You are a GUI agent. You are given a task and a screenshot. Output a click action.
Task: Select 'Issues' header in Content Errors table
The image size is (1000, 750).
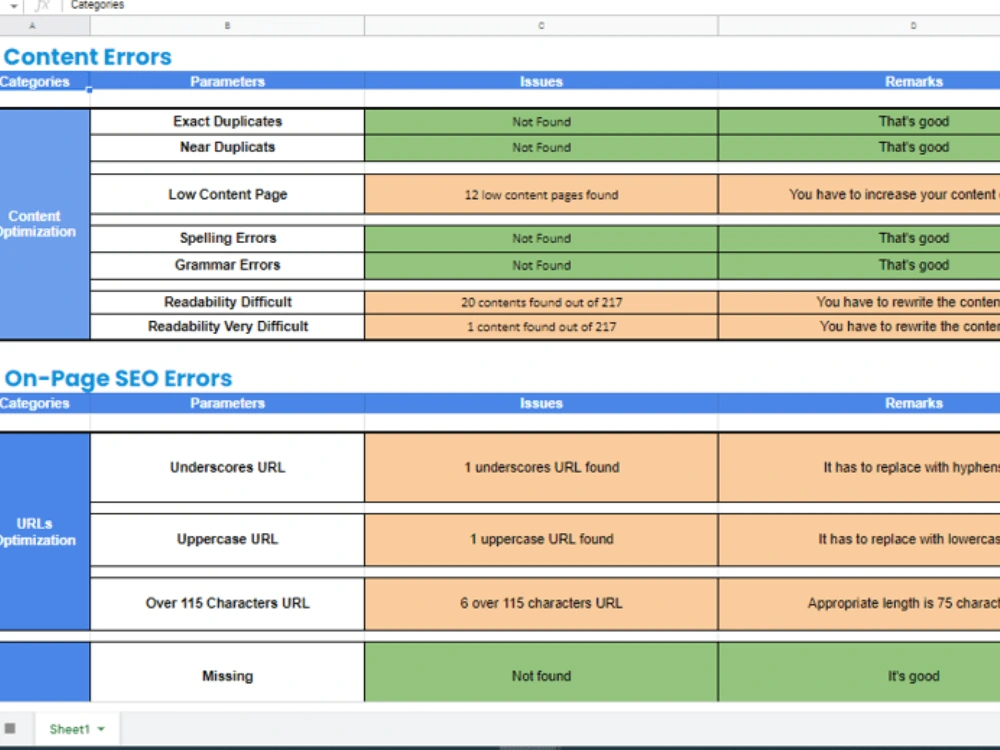[541, 82]
